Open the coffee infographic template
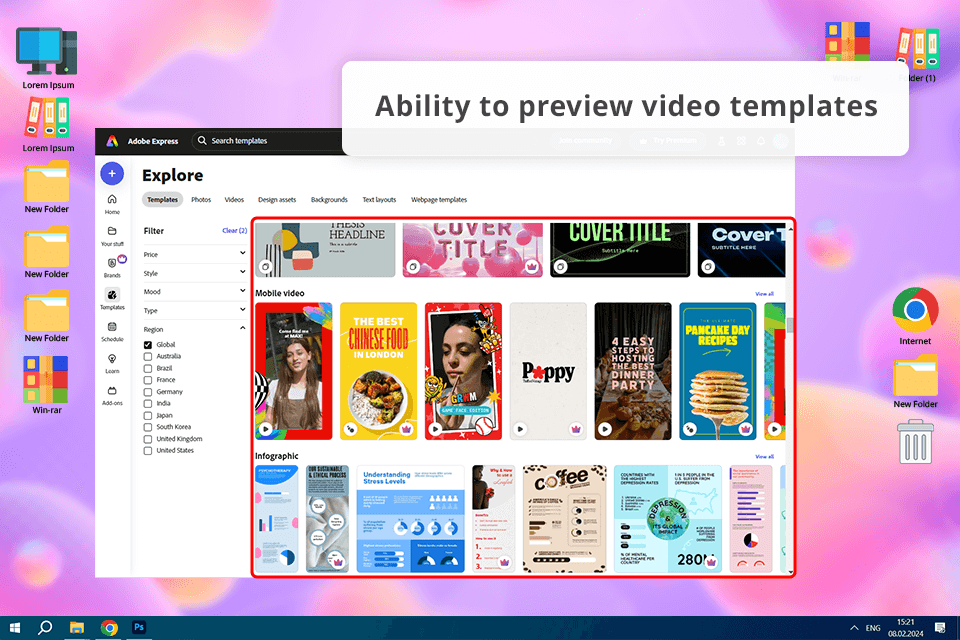Image resolution: width=960 pixels, height=640 pixels. [564, 519]
